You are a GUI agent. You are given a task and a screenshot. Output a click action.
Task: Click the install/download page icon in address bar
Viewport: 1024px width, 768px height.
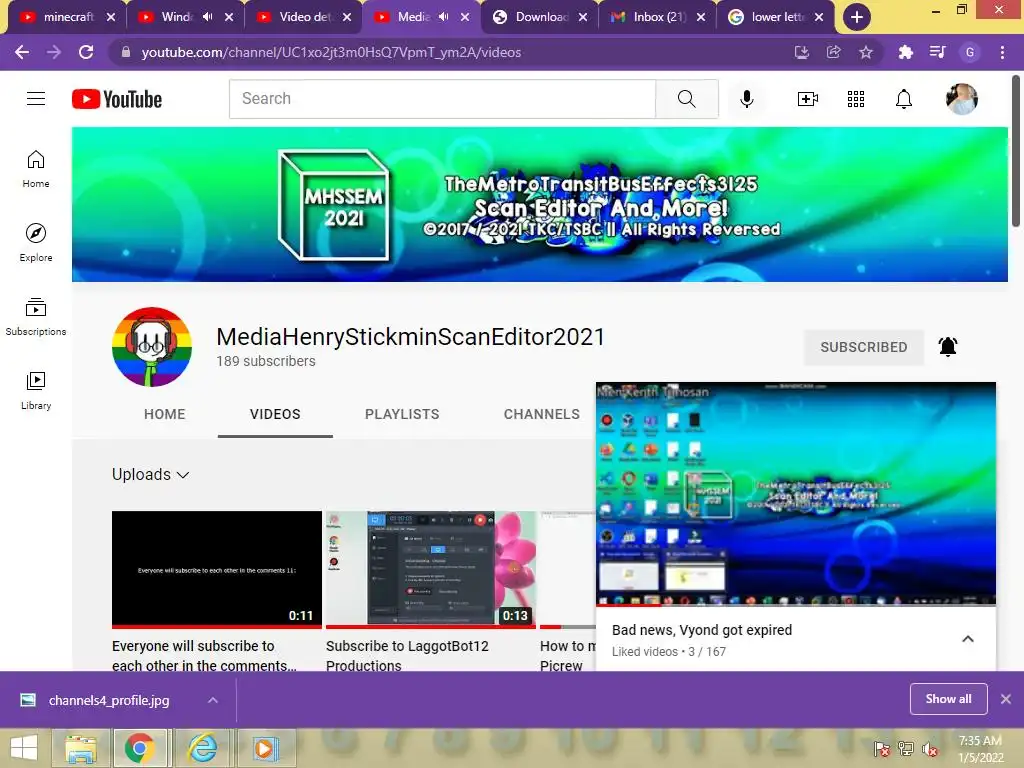(x=802, y=52)
